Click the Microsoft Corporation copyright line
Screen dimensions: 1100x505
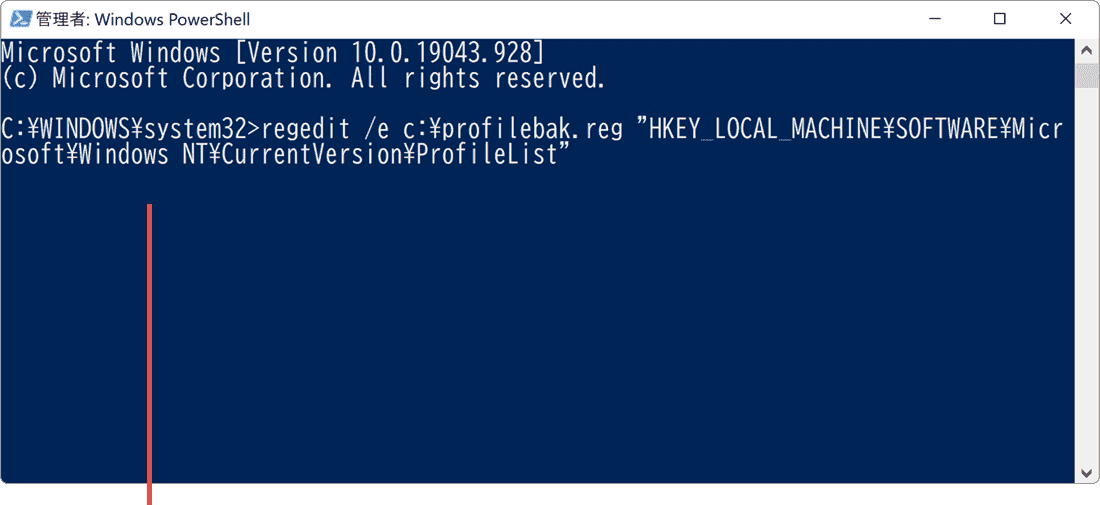point(303,78)
